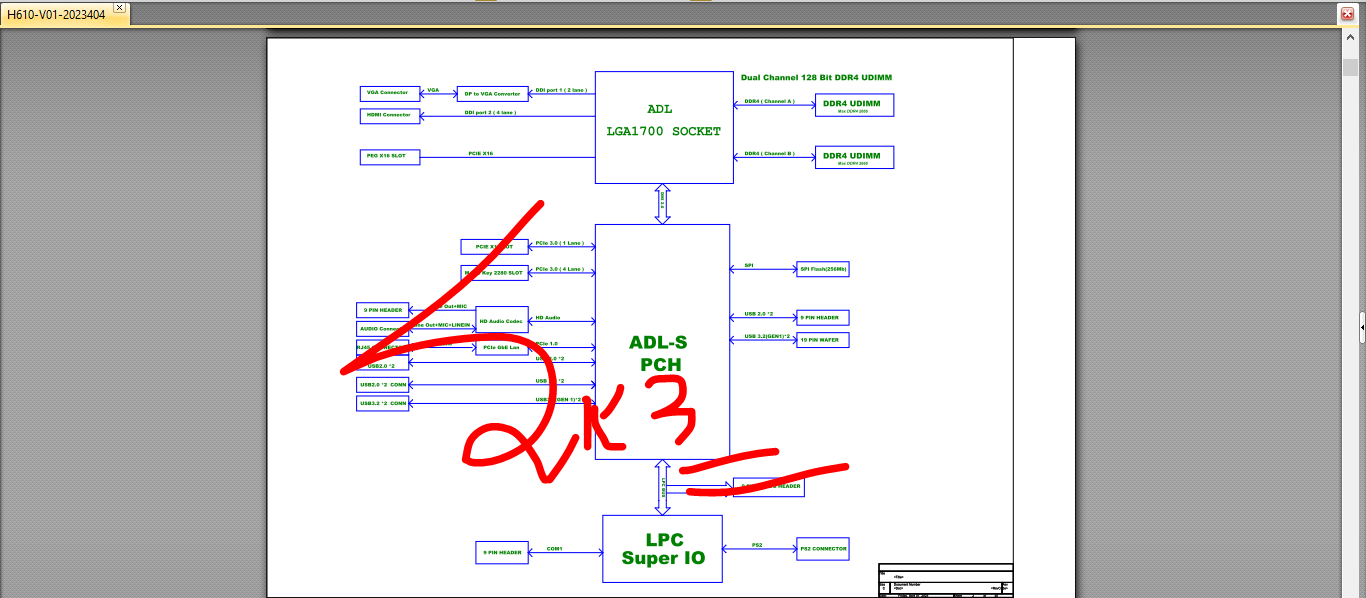
Task: Click the red close icon at top right
Action: [x=1347, y=13]
